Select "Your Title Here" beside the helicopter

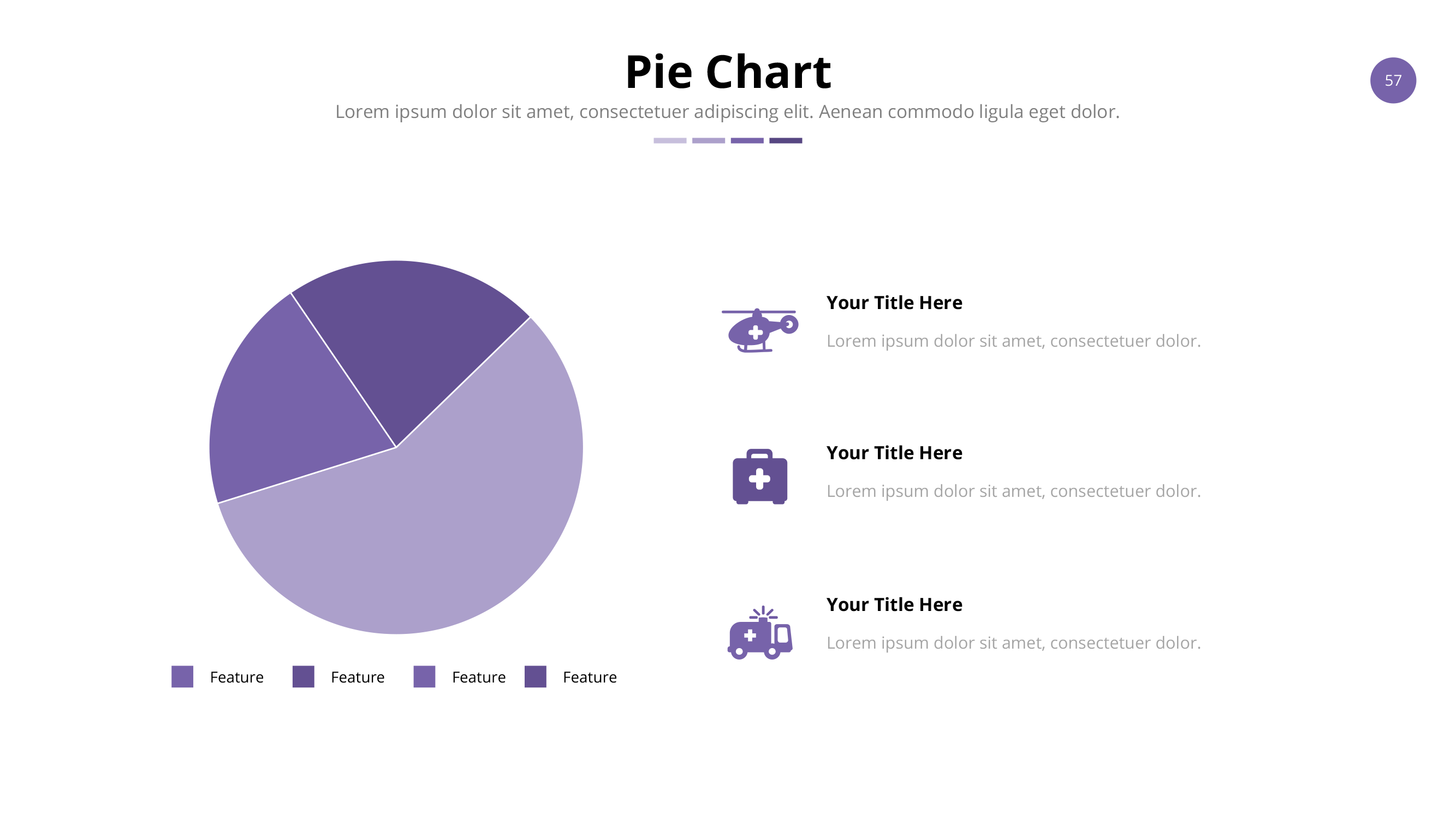[x=894, y=303]
